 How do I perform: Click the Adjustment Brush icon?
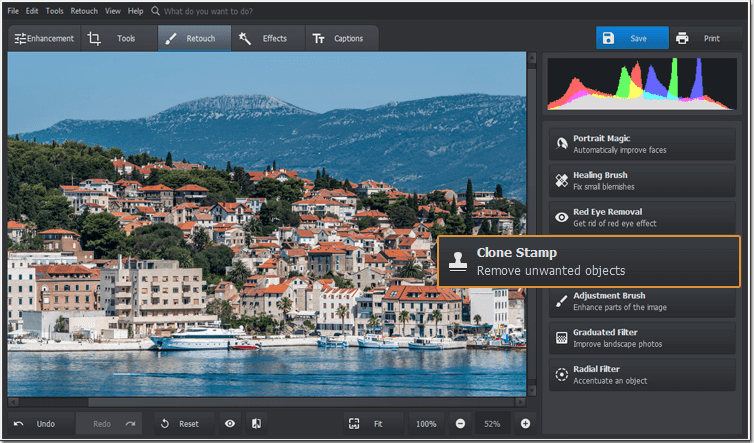point(561,301)
